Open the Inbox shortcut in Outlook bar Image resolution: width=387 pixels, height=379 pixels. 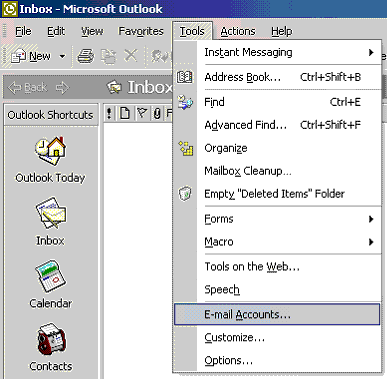point(50,222)
